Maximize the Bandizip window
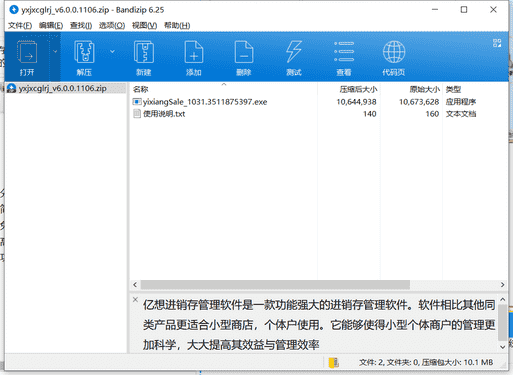513x375 pixels. click(x=464, y=10)
